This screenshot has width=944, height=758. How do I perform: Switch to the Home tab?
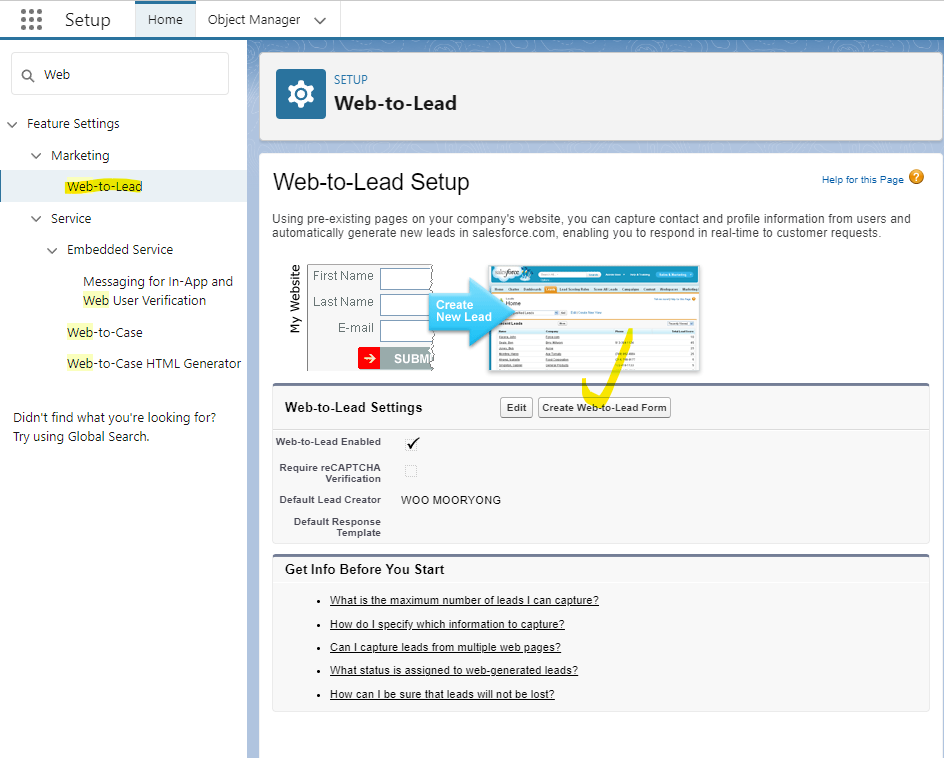pos(165,19)
